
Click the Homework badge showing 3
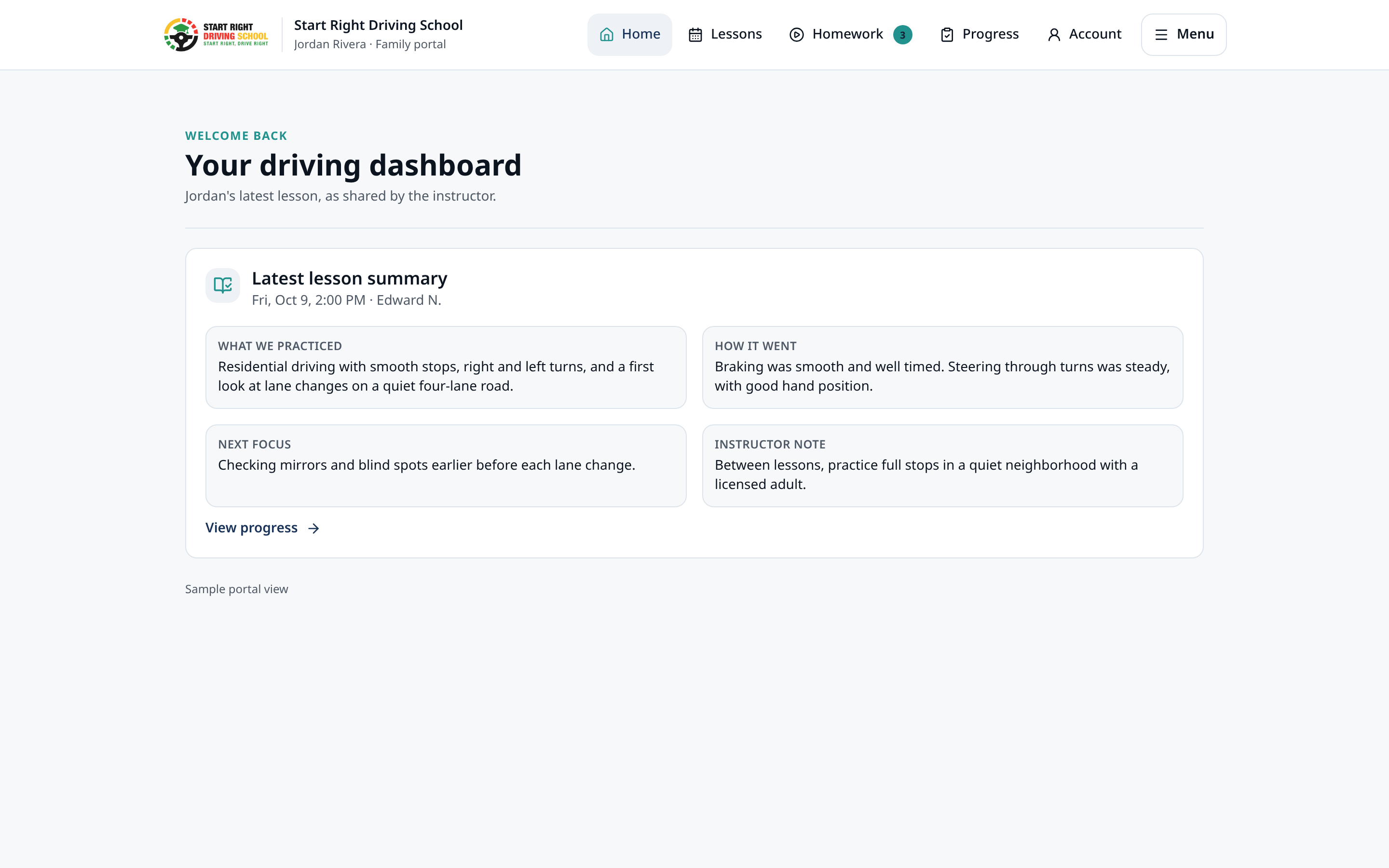point(902,35)
